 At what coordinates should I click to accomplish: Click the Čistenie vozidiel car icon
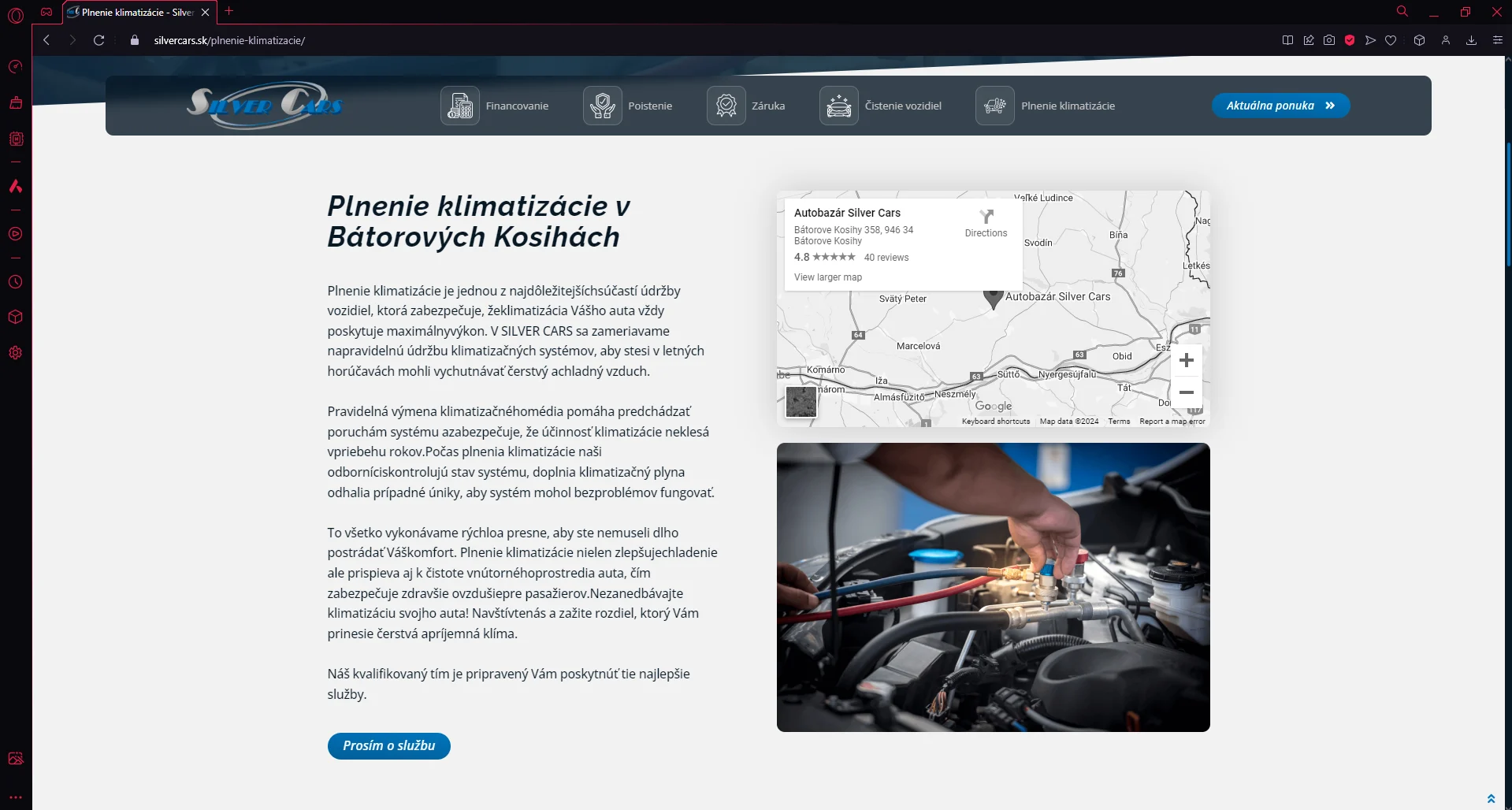click(x=838, y=106)
